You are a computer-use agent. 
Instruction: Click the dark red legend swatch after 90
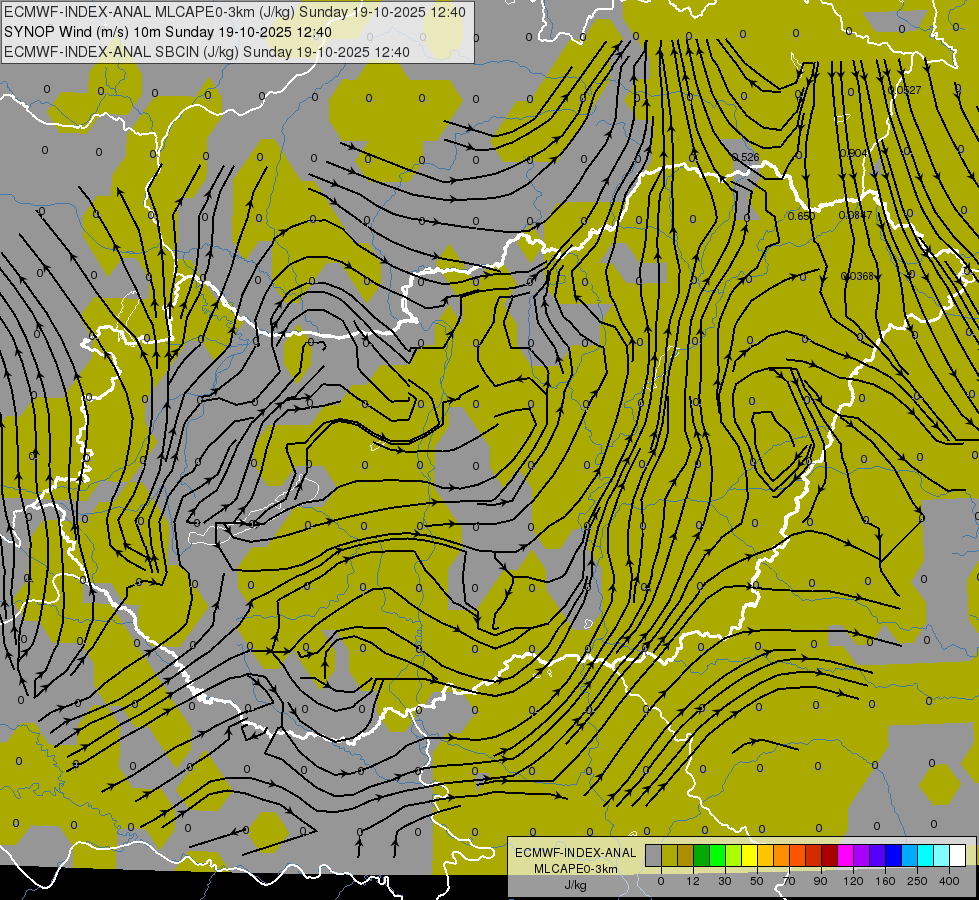pos(830,856)
